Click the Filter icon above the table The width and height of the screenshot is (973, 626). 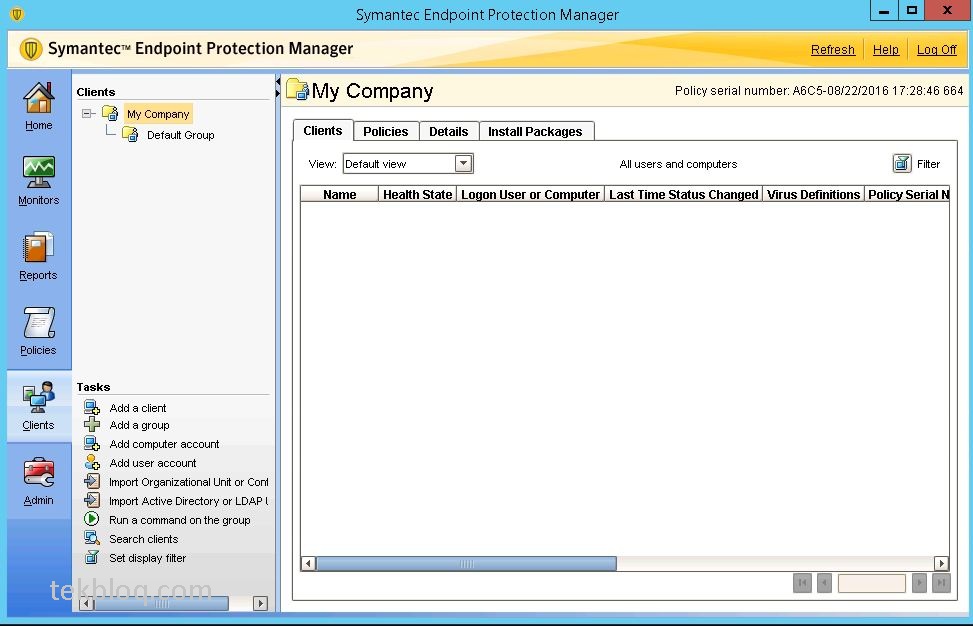pyautogui.click(x=902, y=163)
